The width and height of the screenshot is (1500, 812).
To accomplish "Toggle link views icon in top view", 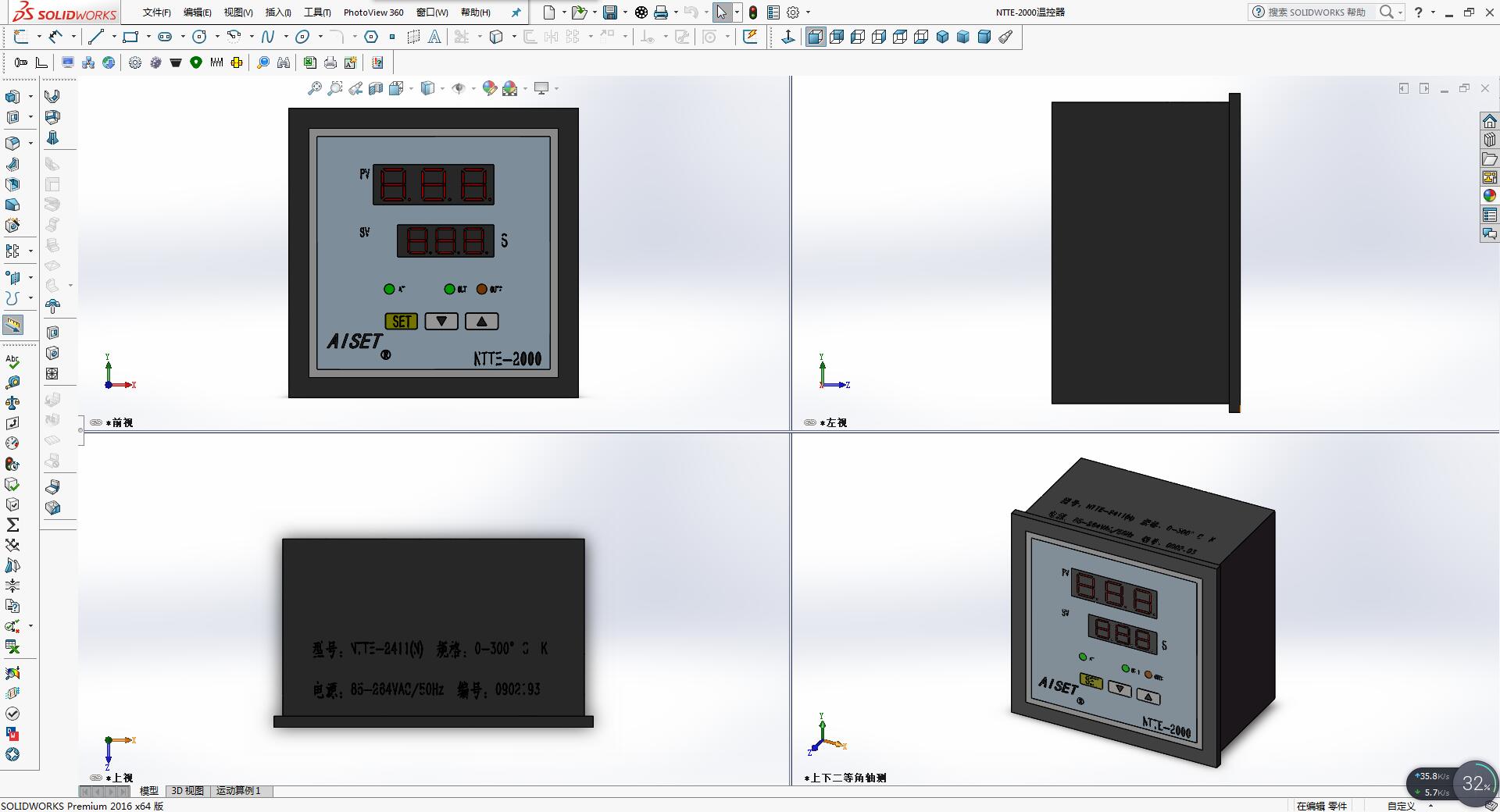I will pos(95,778).
